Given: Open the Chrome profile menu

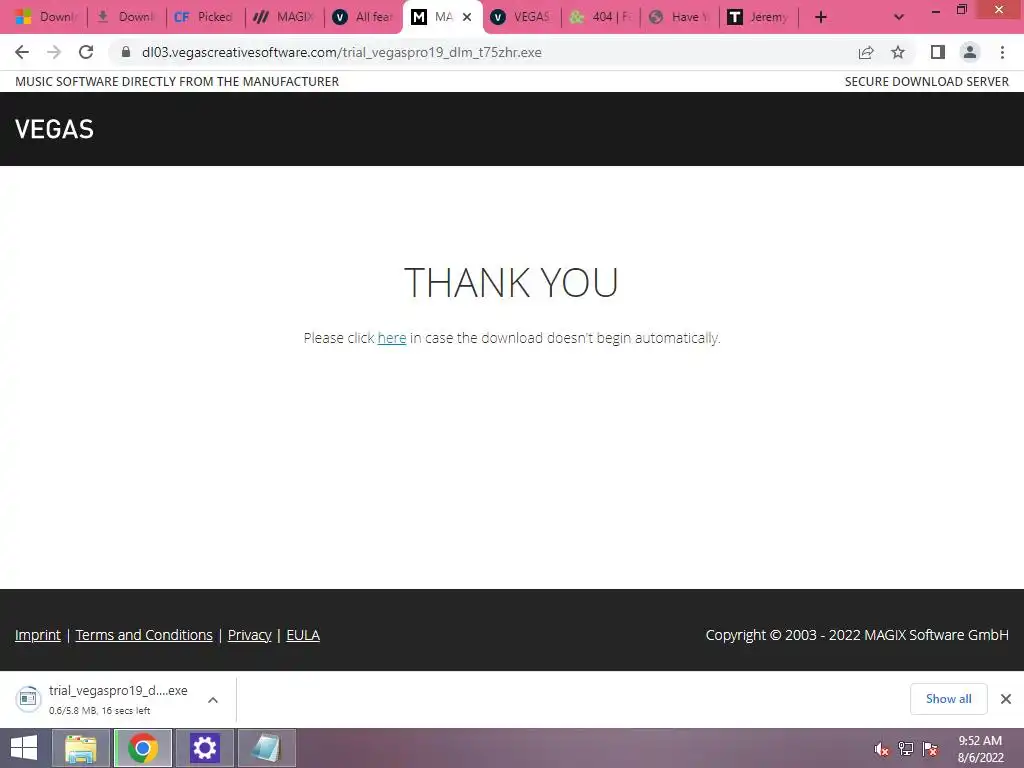Looking at the screenshot, I should click(x=970, y=52).
